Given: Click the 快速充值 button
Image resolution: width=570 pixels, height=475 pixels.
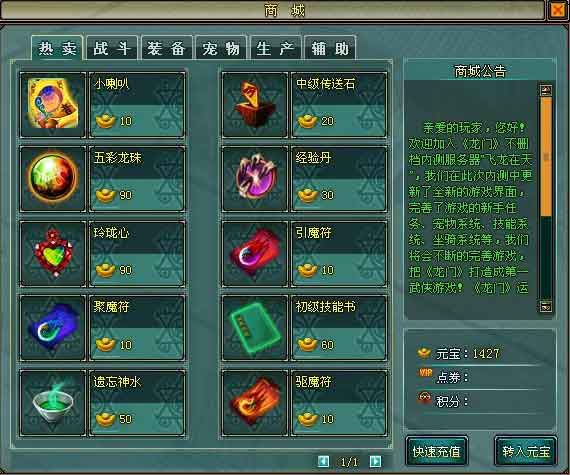Looking at the screenshot, I should [437, 451].
